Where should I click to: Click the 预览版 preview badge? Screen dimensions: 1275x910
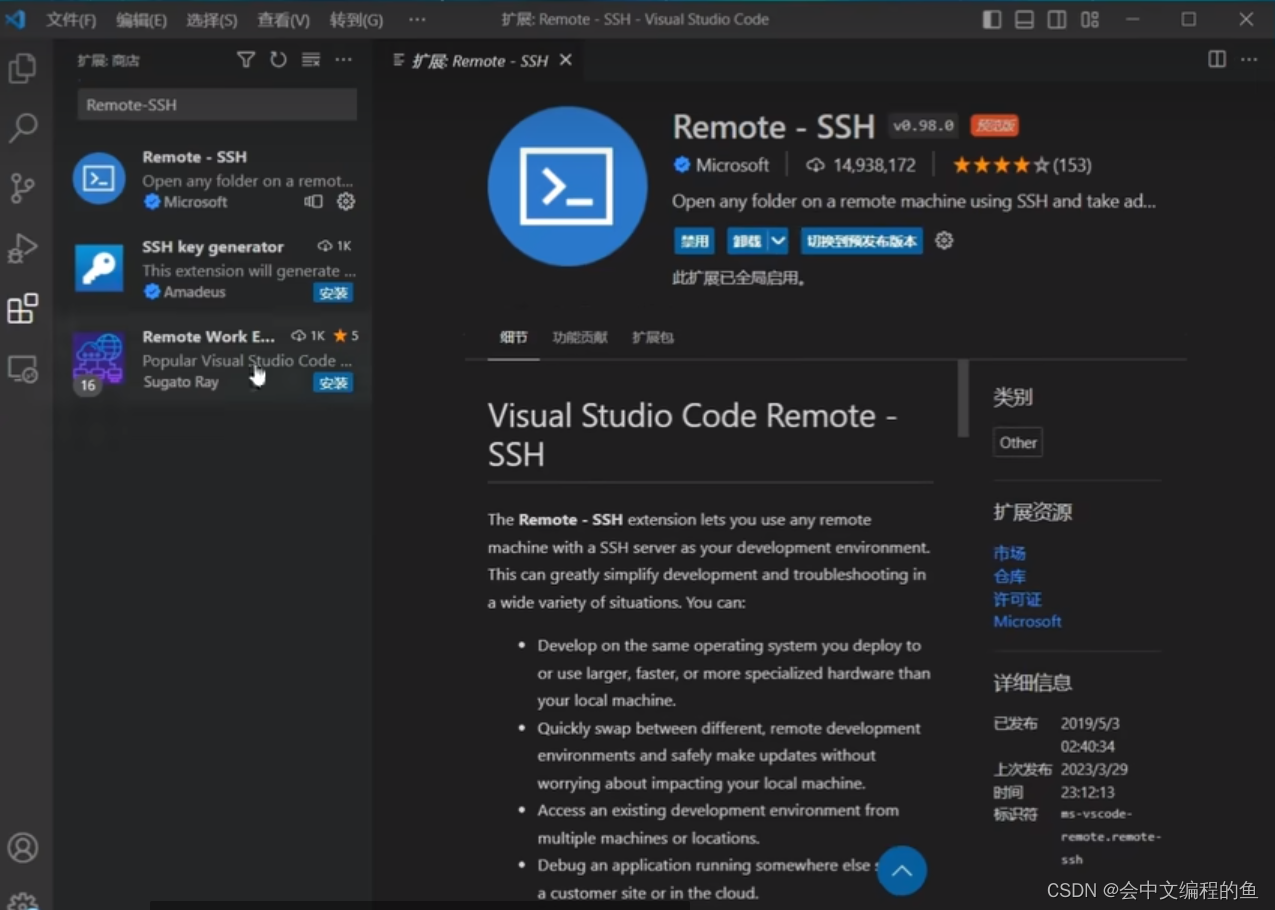pyautogui.click(x=995, y=126)
